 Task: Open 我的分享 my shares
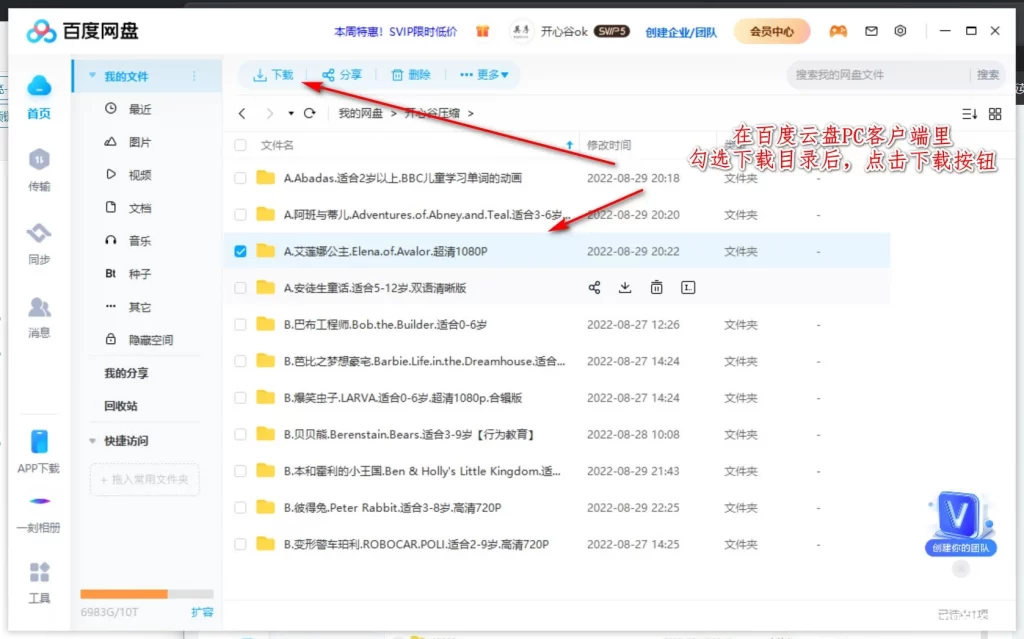click(x=126, y=373)
